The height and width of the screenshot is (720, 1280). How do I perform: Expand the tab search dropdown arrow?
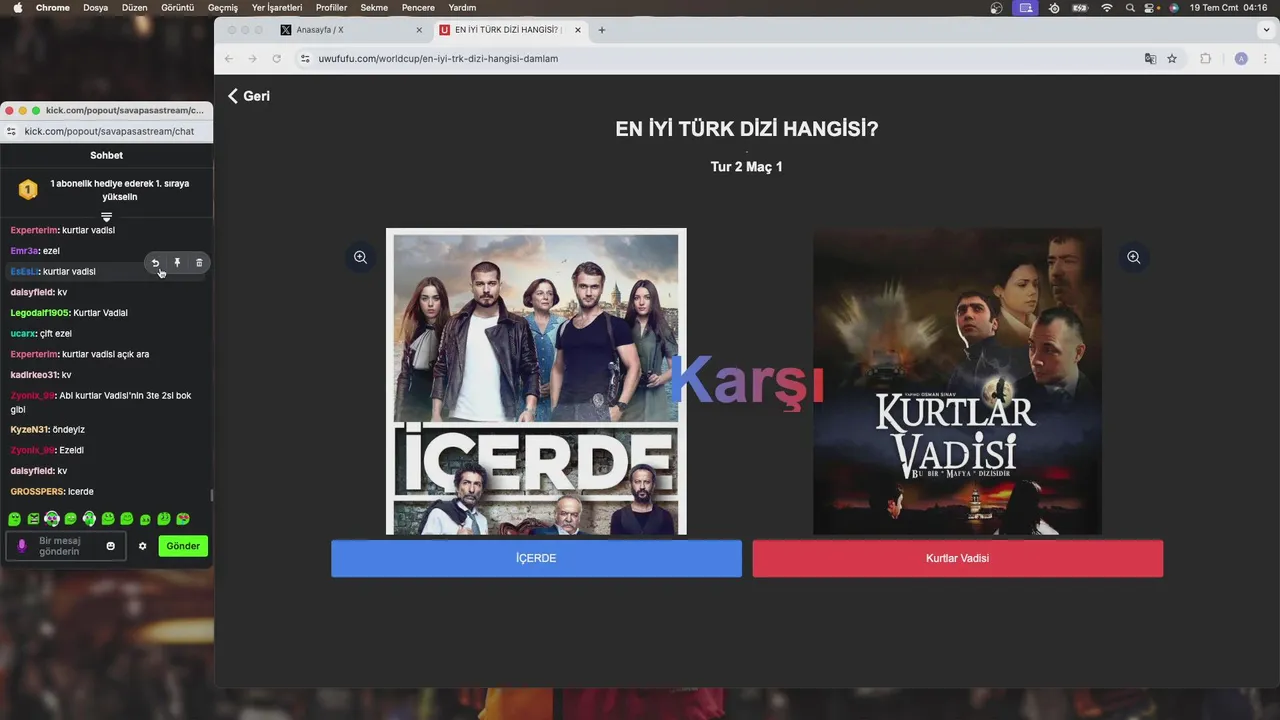(x=1266, y=30)
